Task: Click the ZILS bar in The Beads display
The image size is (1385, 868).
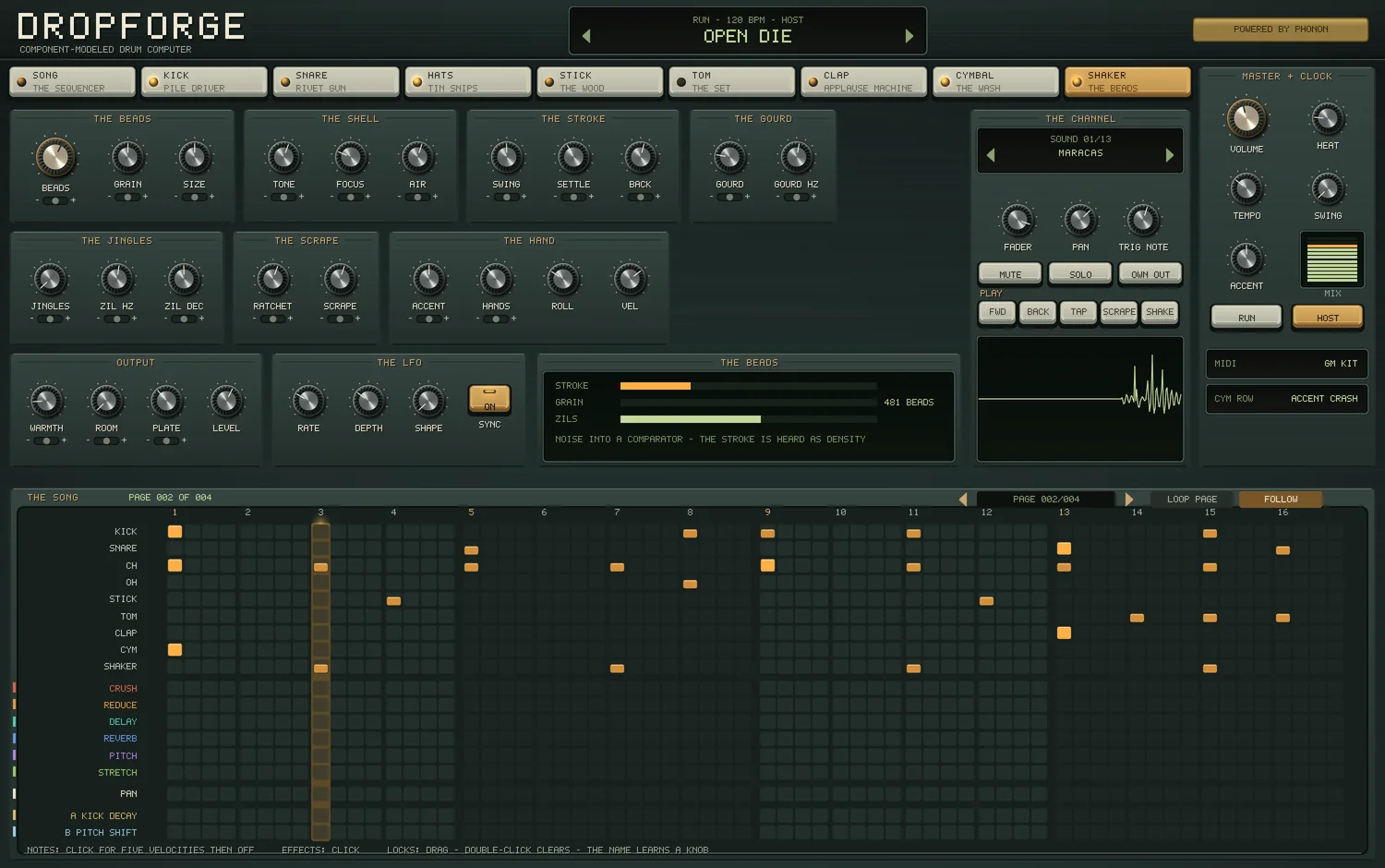Action: coord(749,419)
